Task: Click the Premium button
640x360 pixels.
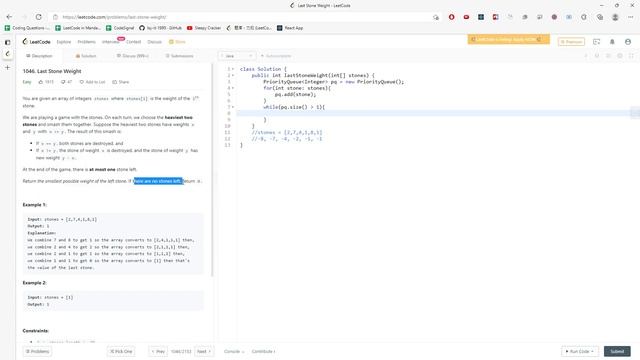Action: [571, 42]
